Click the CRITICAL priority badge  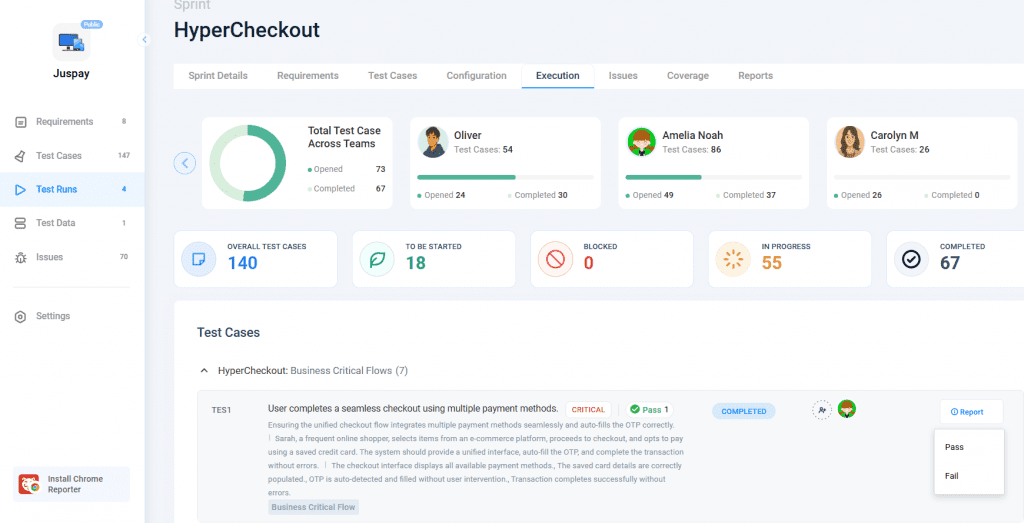coord(588,410)
